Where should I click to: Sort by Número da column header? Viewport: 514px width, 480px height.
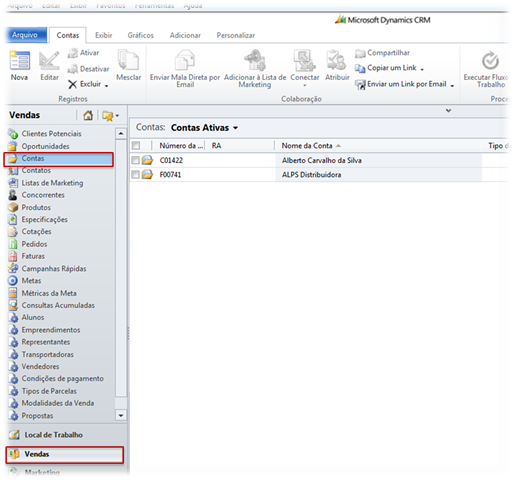(x=180, y=146)
